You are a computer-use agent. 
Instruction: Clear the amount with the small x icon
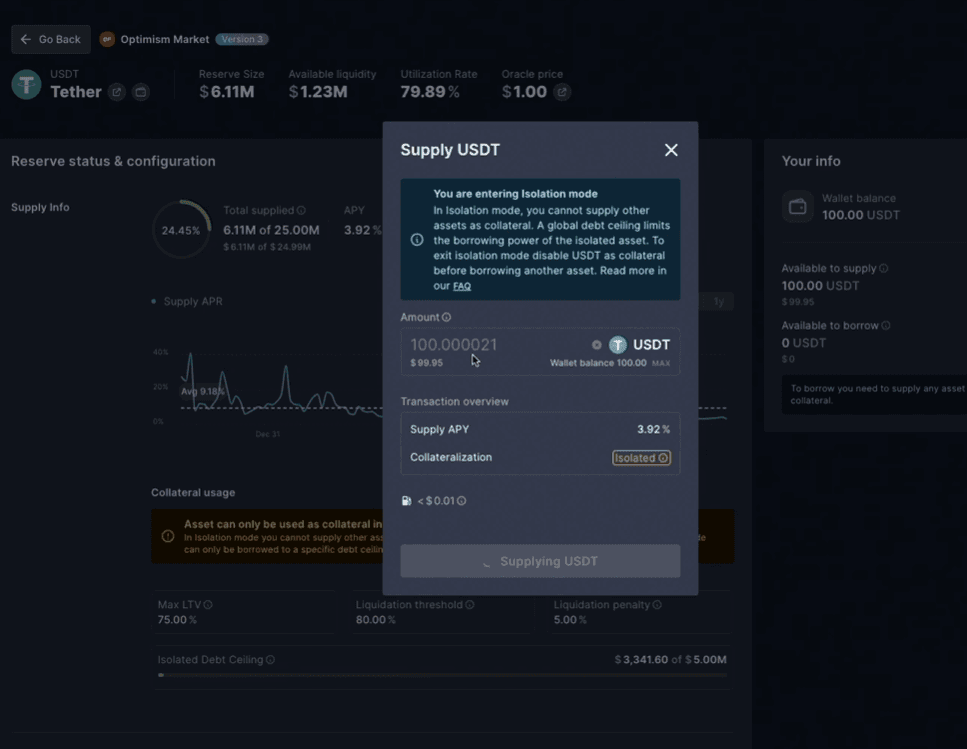tap(597, 345)
